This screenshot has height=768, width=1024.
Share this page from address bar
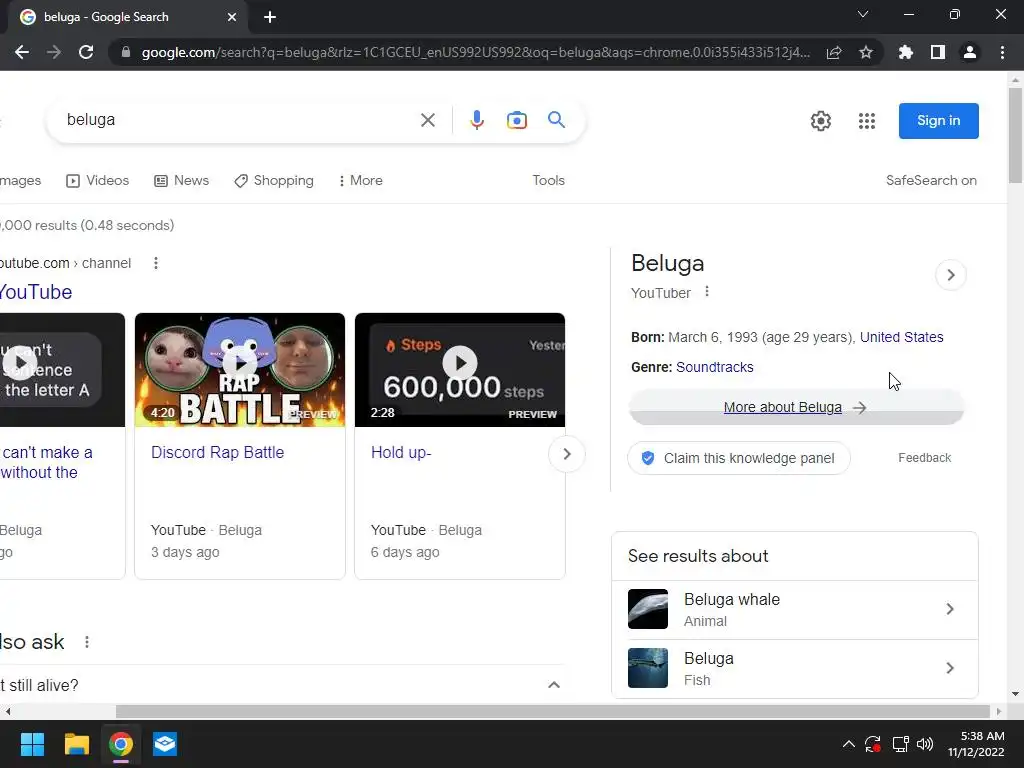coord(834,52)
